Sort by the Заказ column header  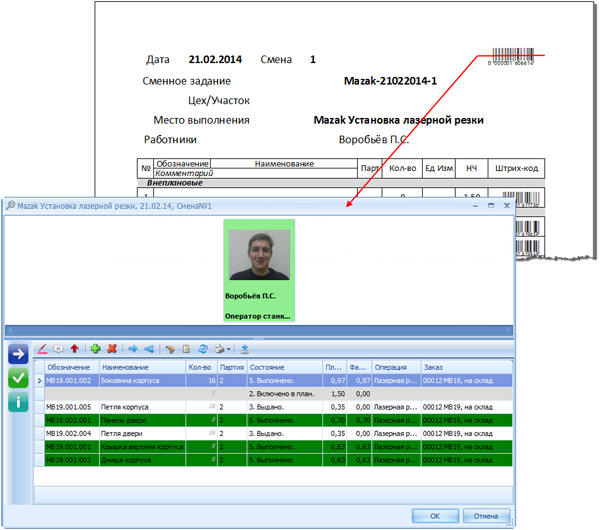466,367
